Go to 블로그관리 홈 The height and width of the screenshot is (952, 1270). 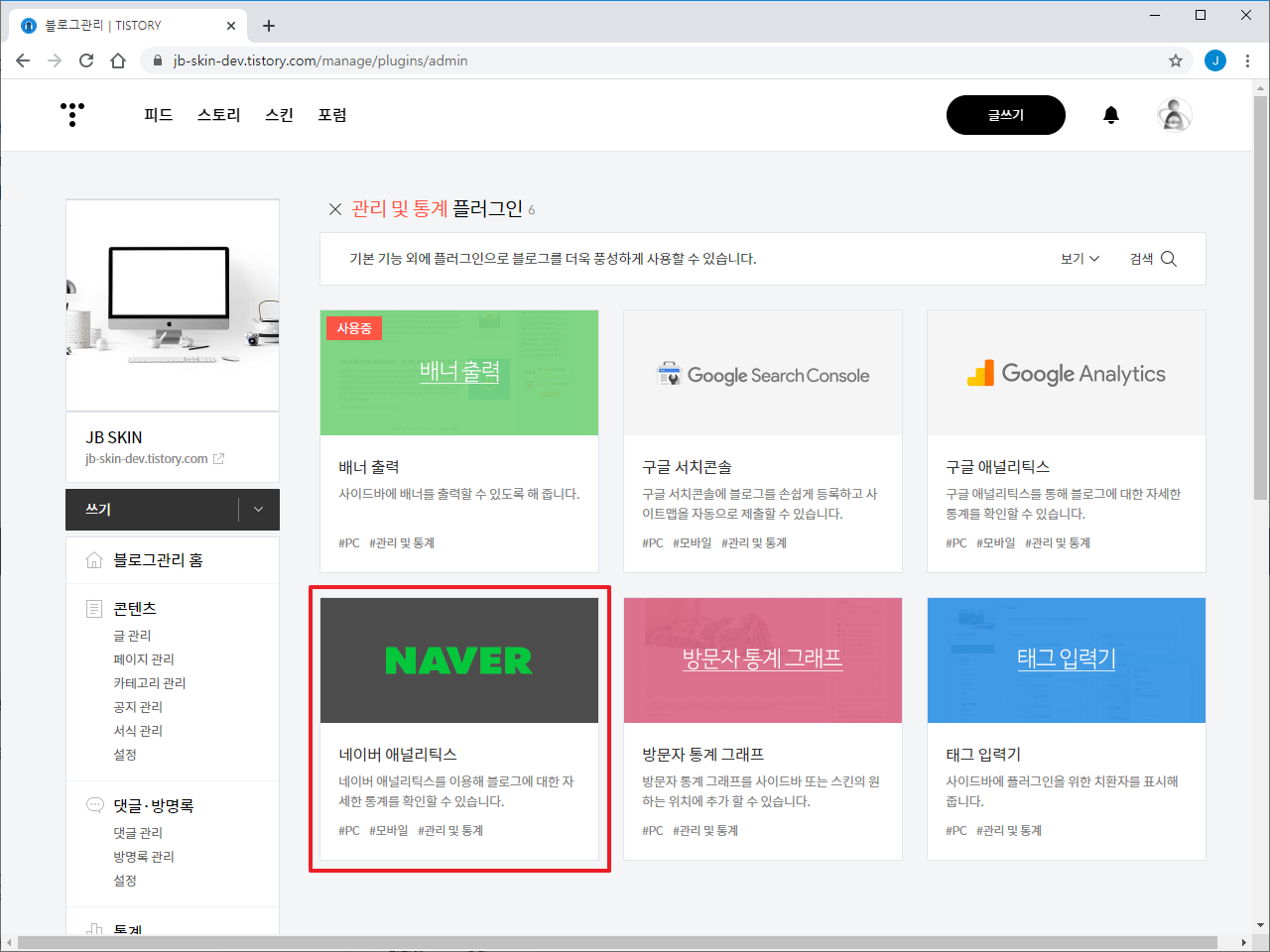(158, 560)
